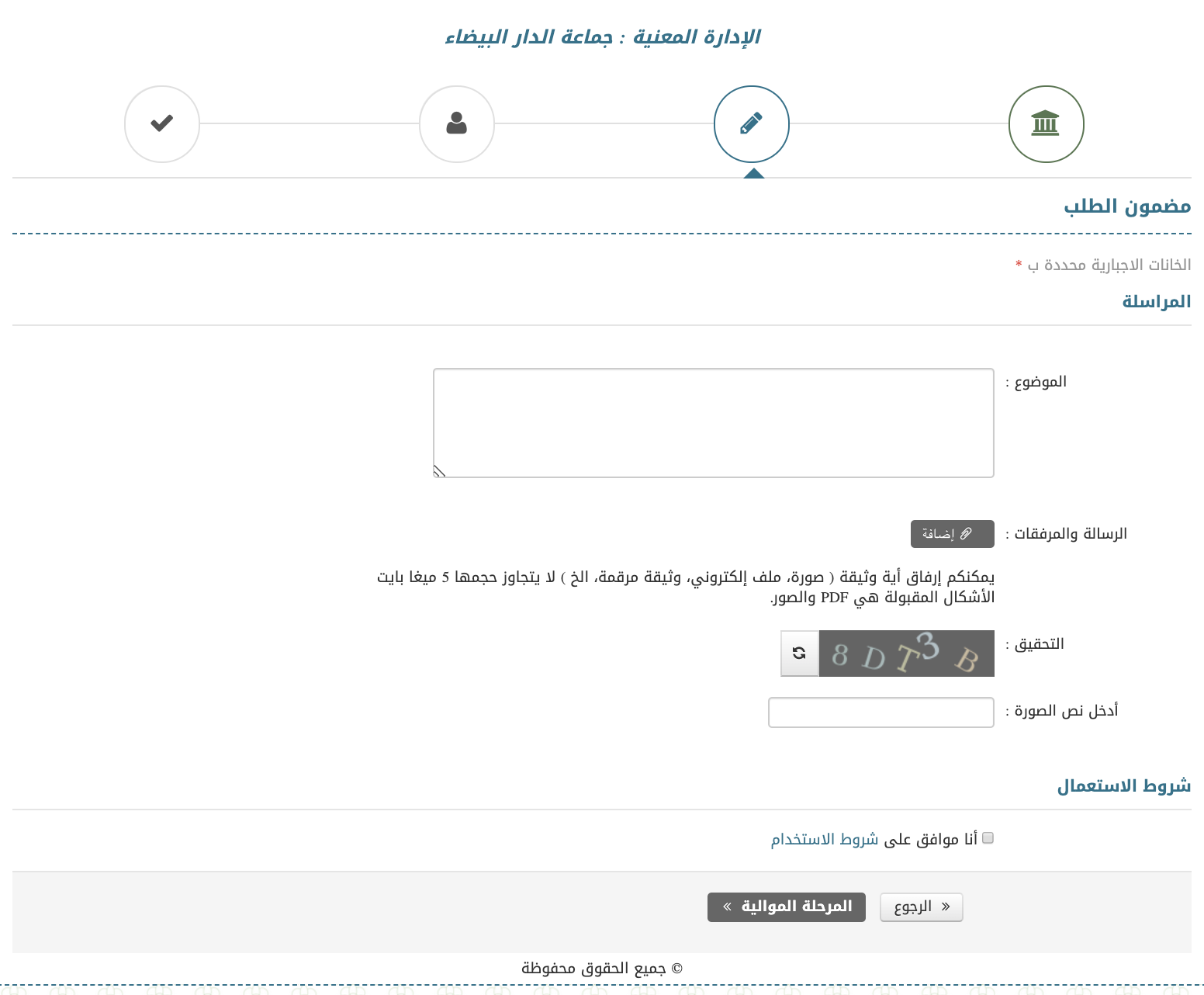
Task: Click the textarea resize handle corner
Action: (439, 471)
